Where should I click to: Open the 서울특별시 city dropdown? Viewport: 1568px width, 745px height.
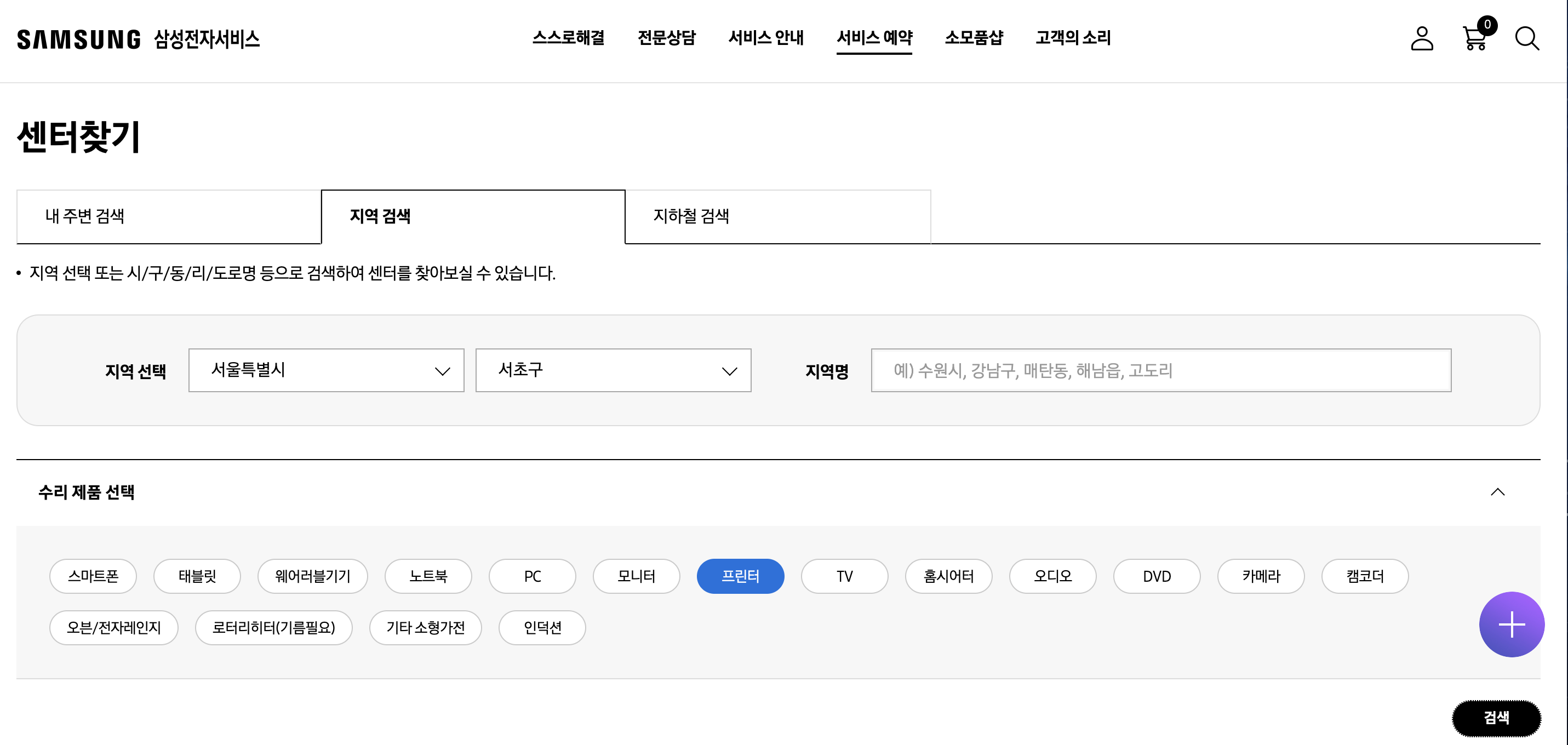coord(327,370)
